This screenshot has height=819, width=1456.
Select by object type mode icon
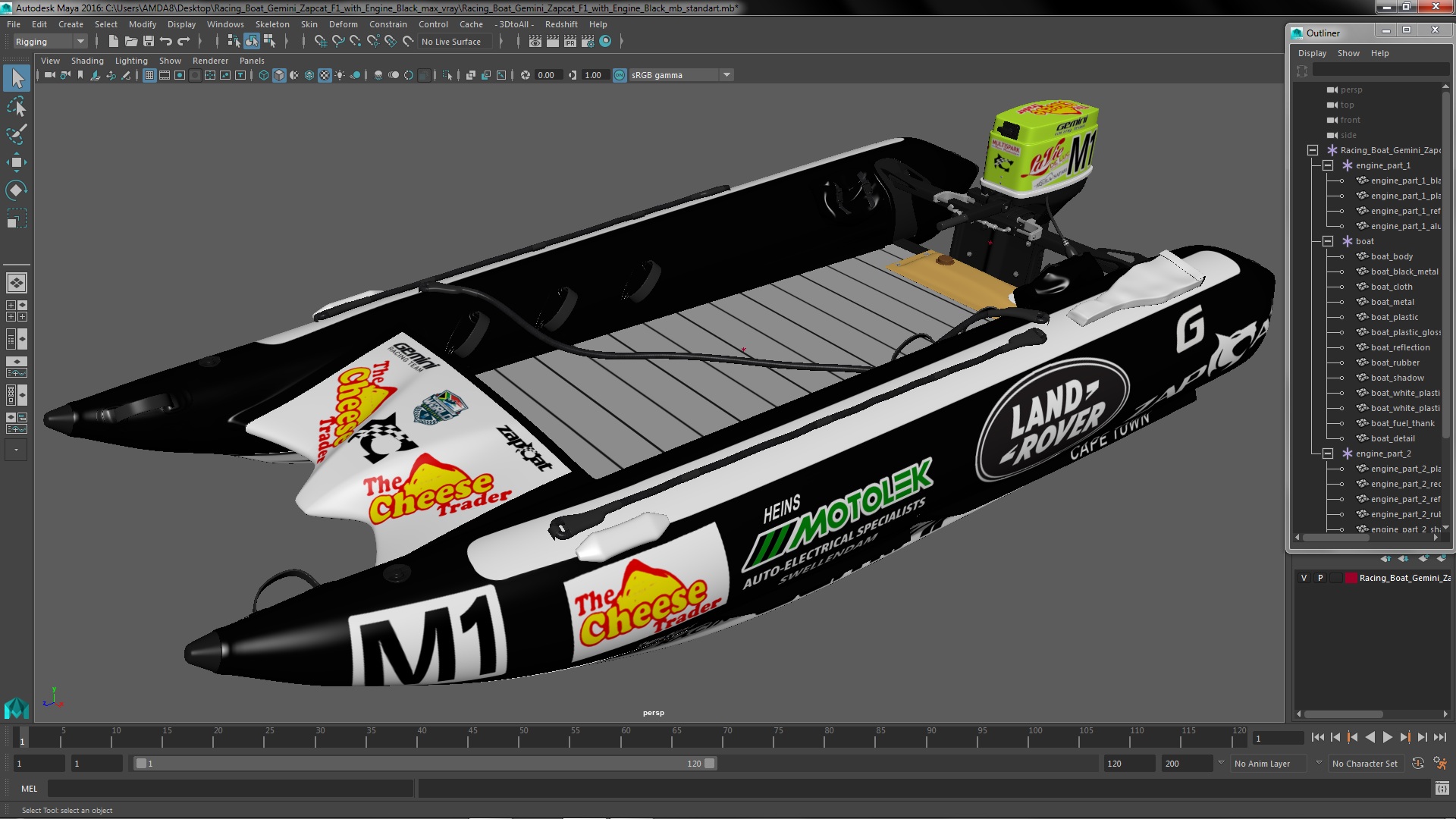pos(251,42)
